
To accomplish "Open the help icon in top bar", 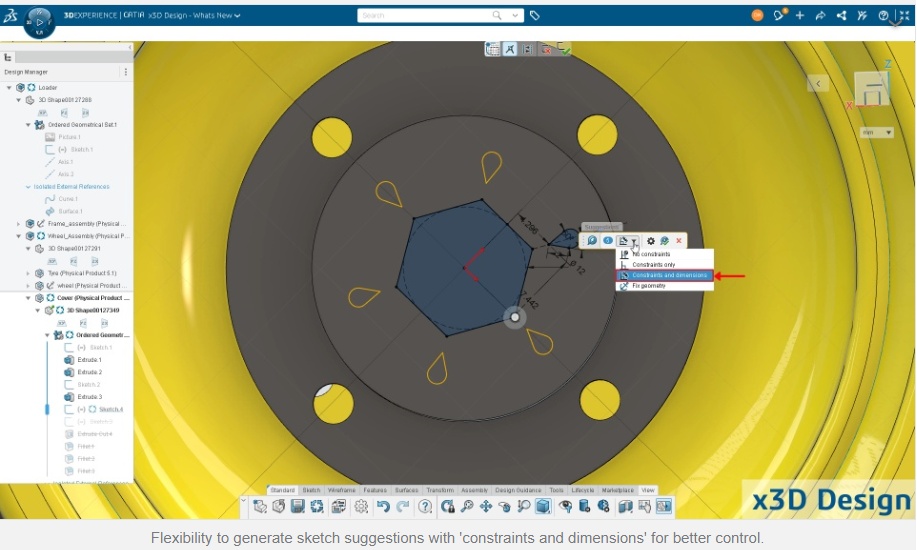I will coord(883,16).
